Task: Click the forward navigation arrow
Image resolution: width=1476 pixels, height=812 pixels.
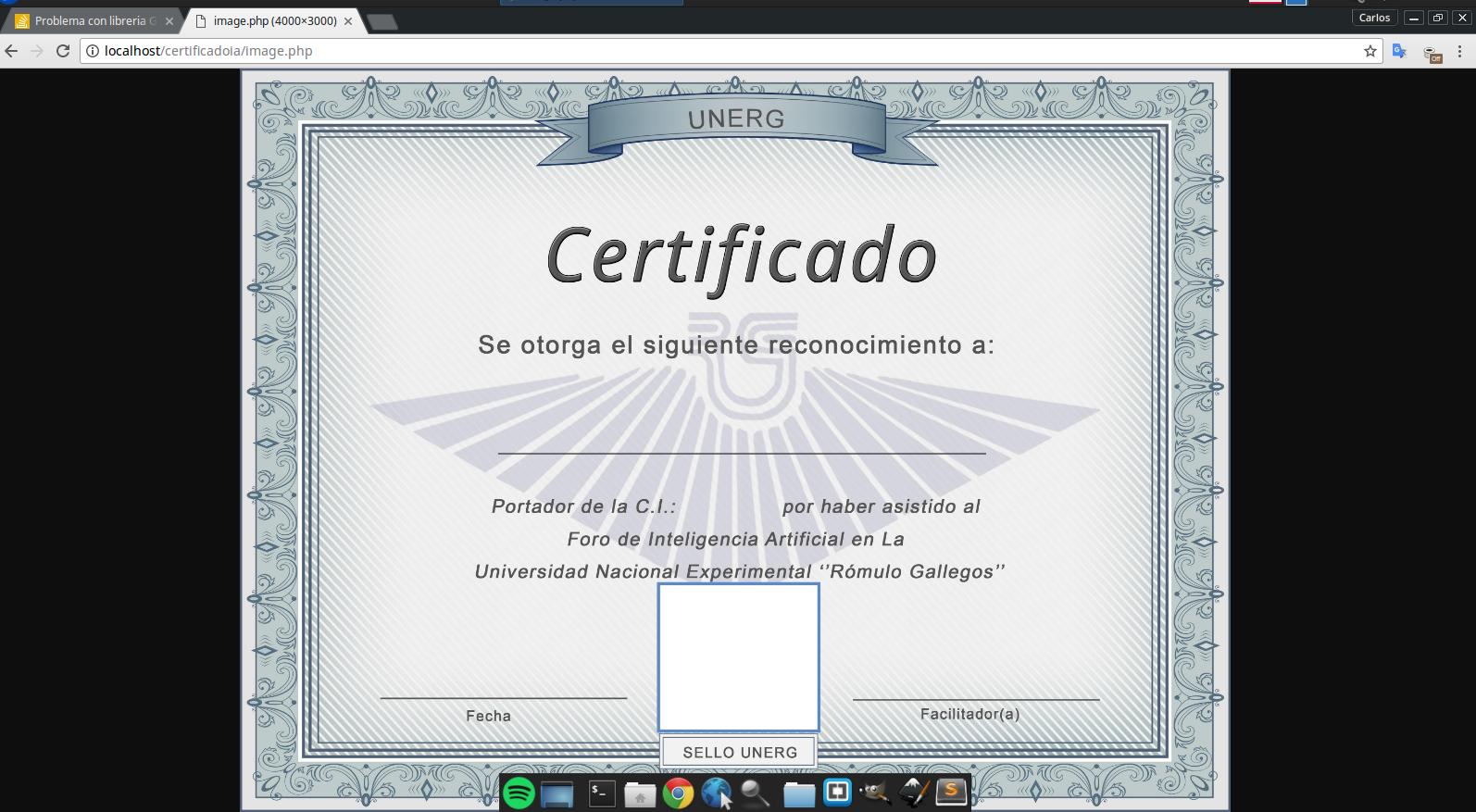Action: pyautogui.click(x=37, y=51)
